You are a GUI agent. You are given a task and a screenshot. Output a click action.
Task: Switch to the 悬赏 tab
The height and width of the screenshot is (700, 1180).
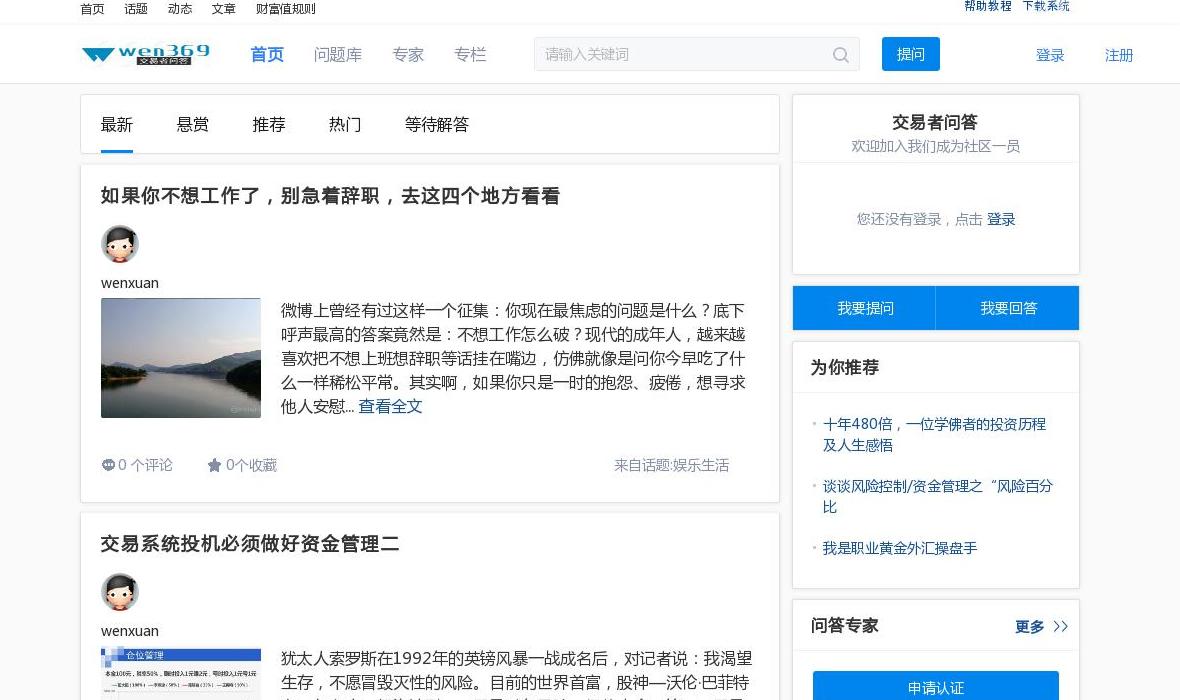[x=193, y=125]
